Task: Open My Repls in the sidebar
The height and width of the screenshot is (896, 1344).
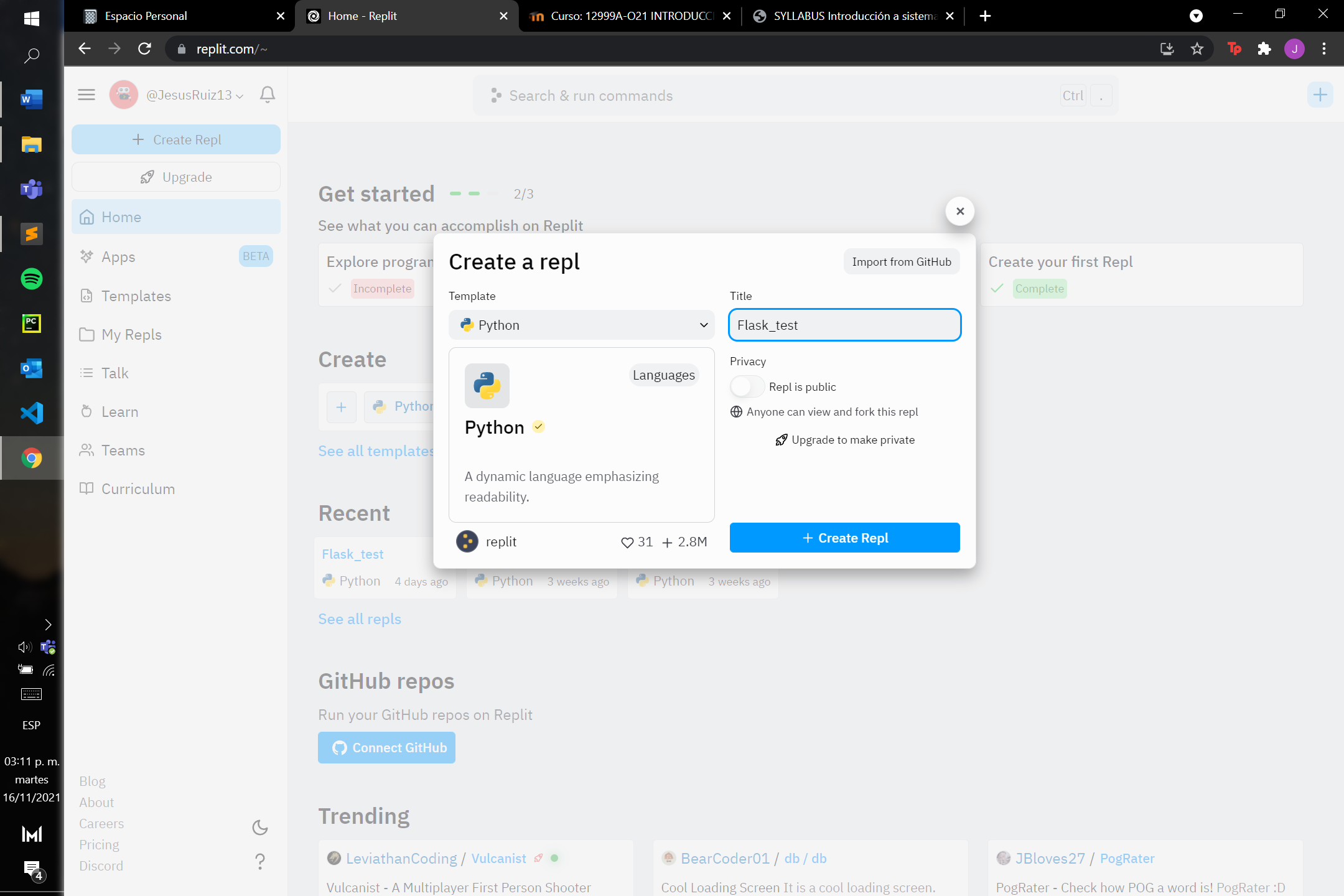Action: click(176, 334)
